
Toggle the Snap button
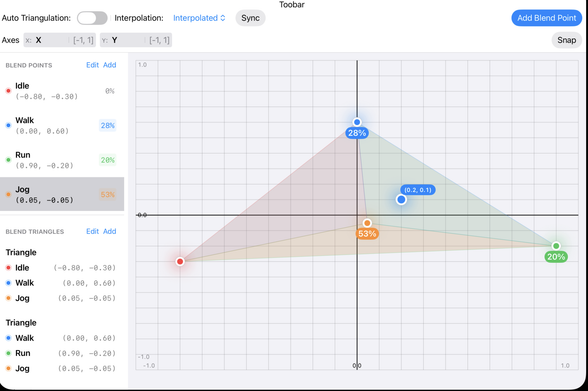tap(566, 40)
